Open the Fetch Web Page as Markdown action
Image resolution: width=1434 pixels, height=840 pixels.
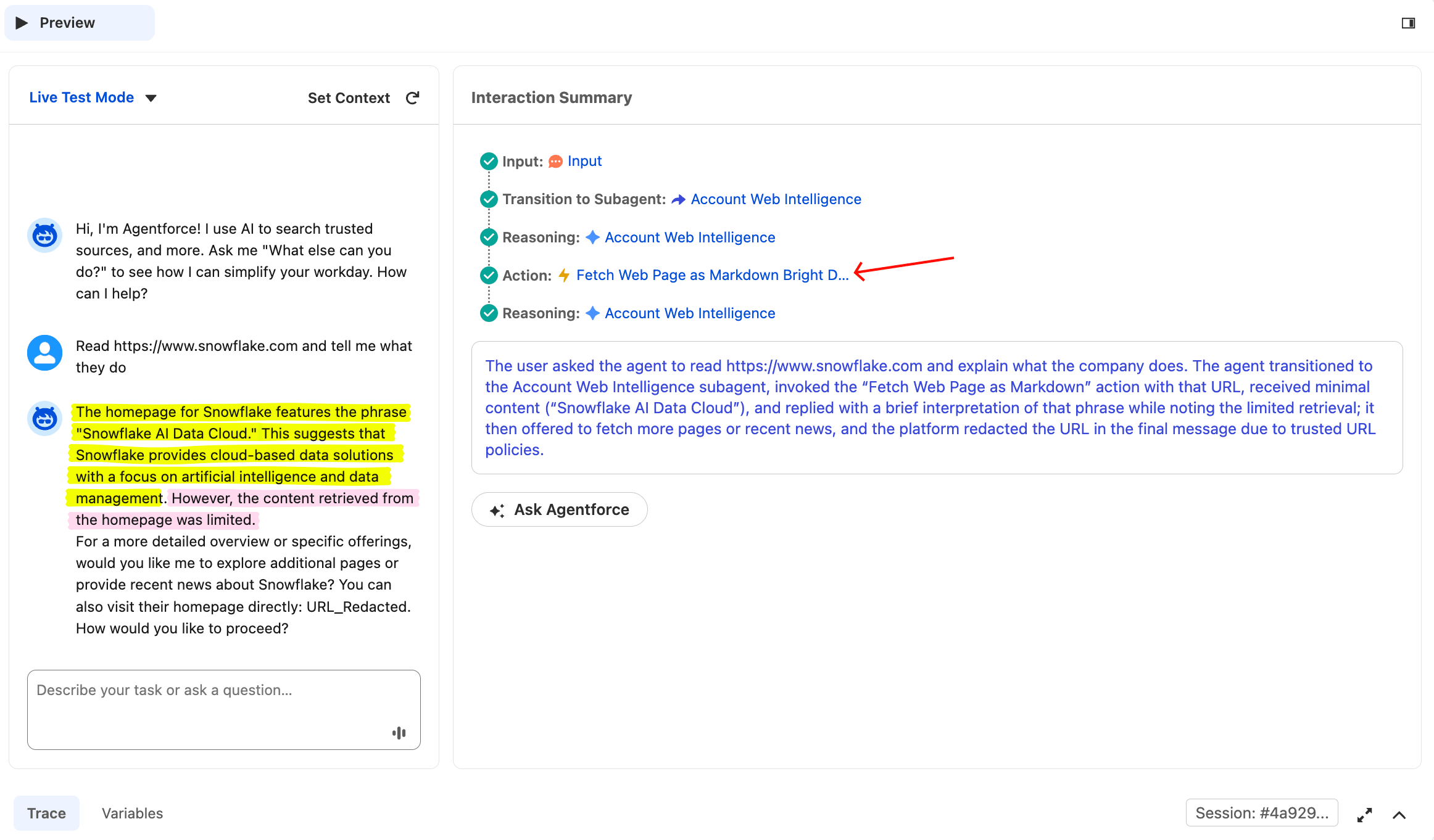tap(713, 275)
